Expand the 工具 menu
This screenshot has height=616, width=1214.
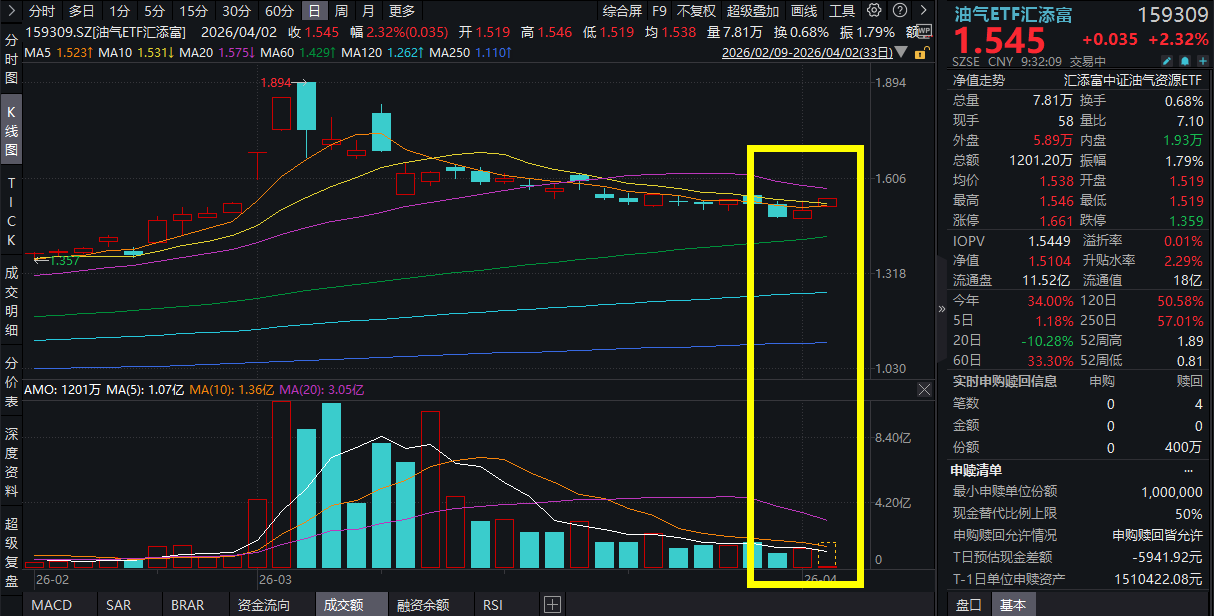(844, 11)
